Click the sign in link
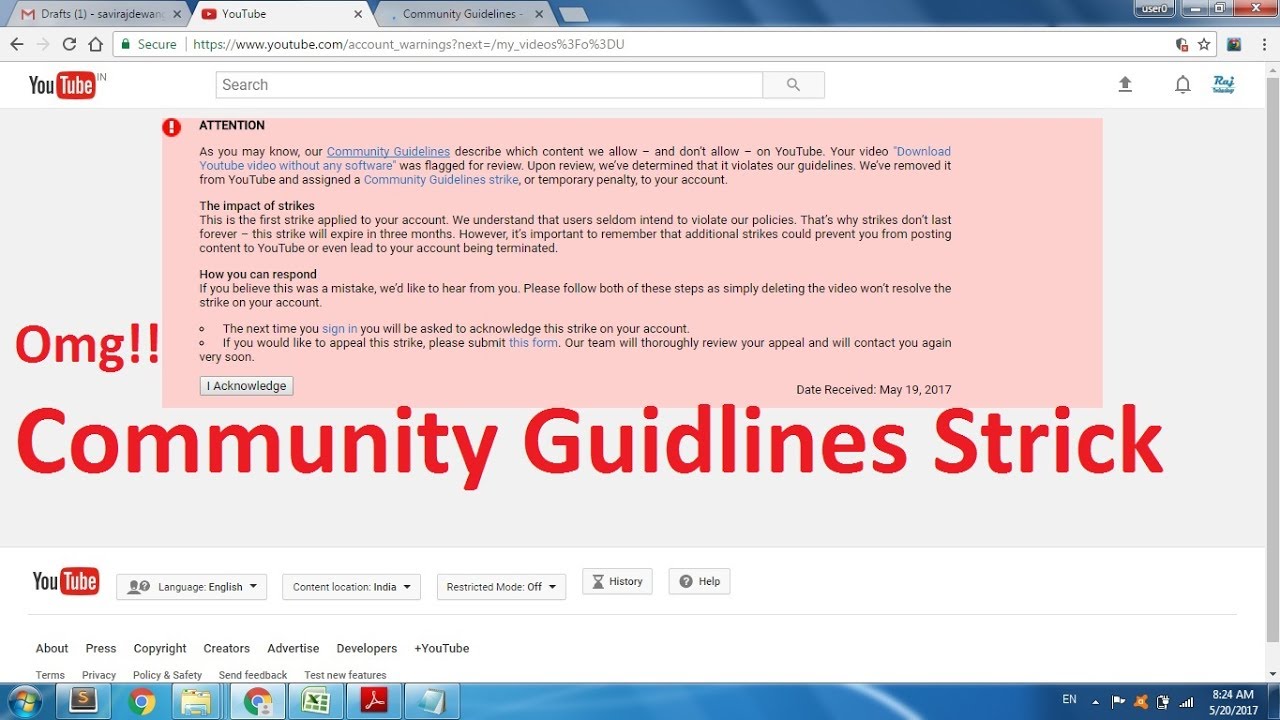This screenshot has height=720, width=1280. 339,328
